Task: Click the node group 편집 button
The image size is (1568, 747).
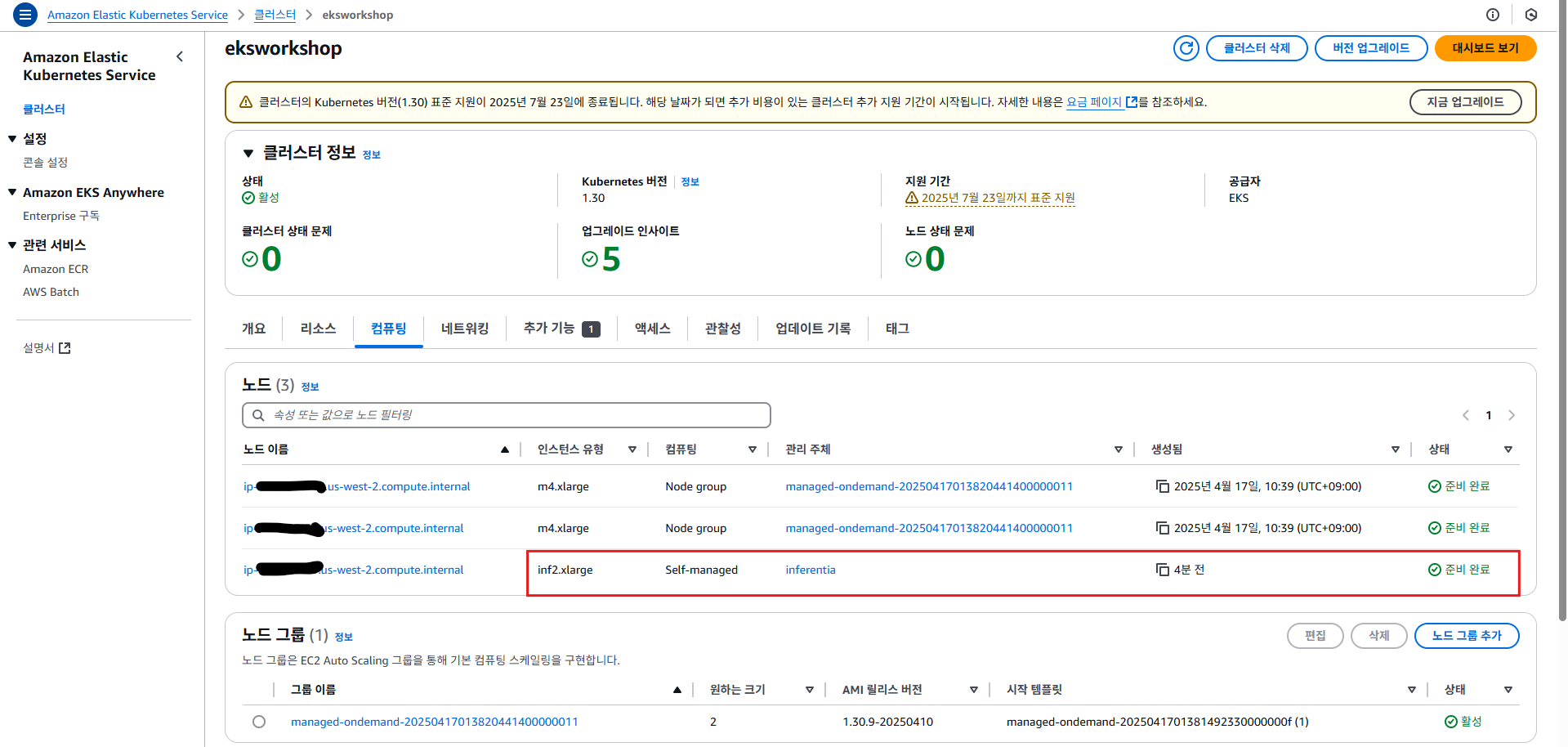Action: [x=1316, y=636]
